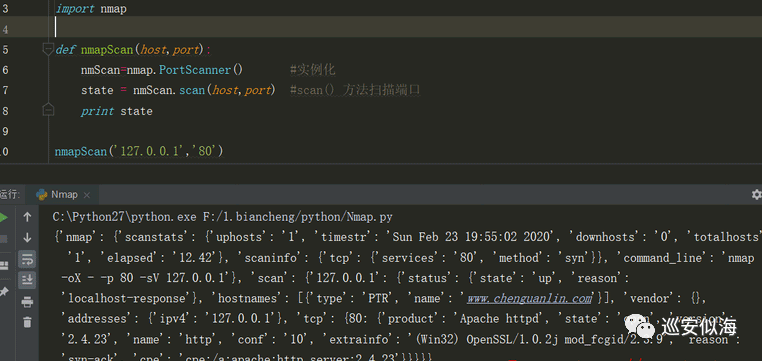The image size is (762, 361).
Task: Rerun the Nmap script with green play
Action: pos(3,217)
